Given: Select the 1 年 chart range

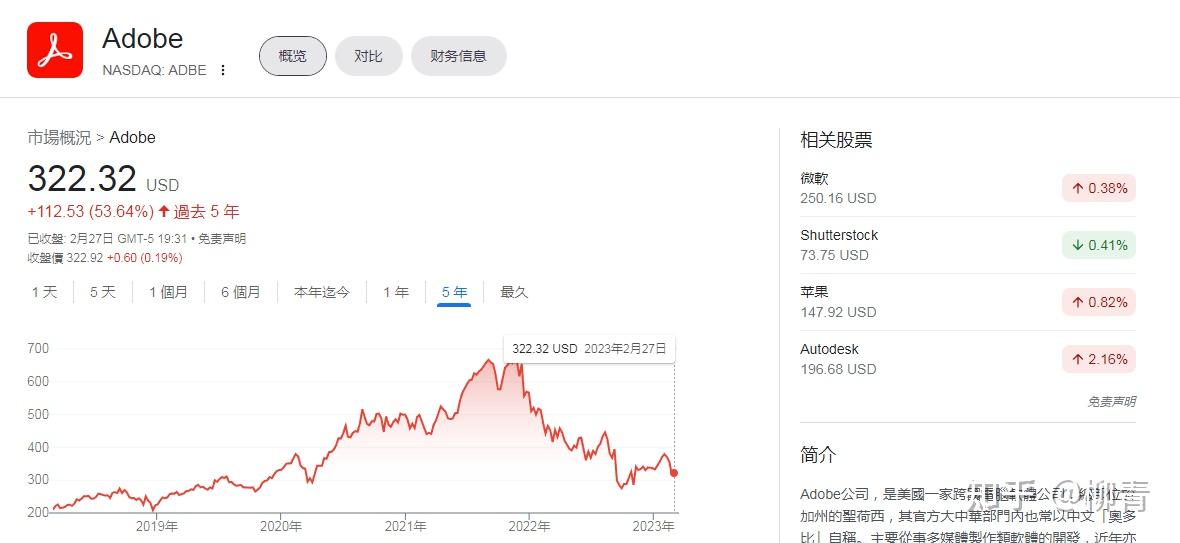Looking at the screenshot, I should 396,292.
